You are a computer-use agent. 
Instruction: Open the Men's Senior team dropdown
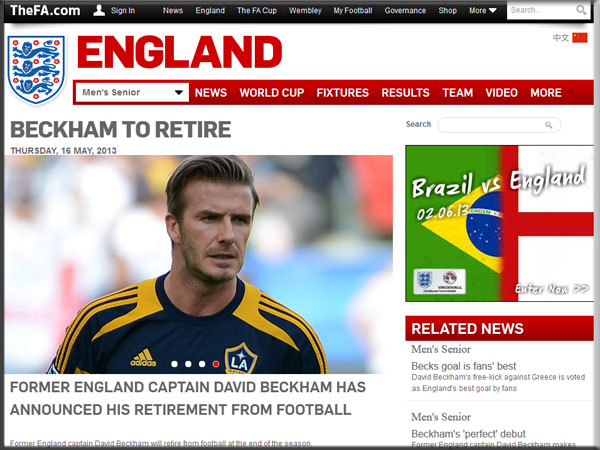pyautogui.click(x=132, y=93)
